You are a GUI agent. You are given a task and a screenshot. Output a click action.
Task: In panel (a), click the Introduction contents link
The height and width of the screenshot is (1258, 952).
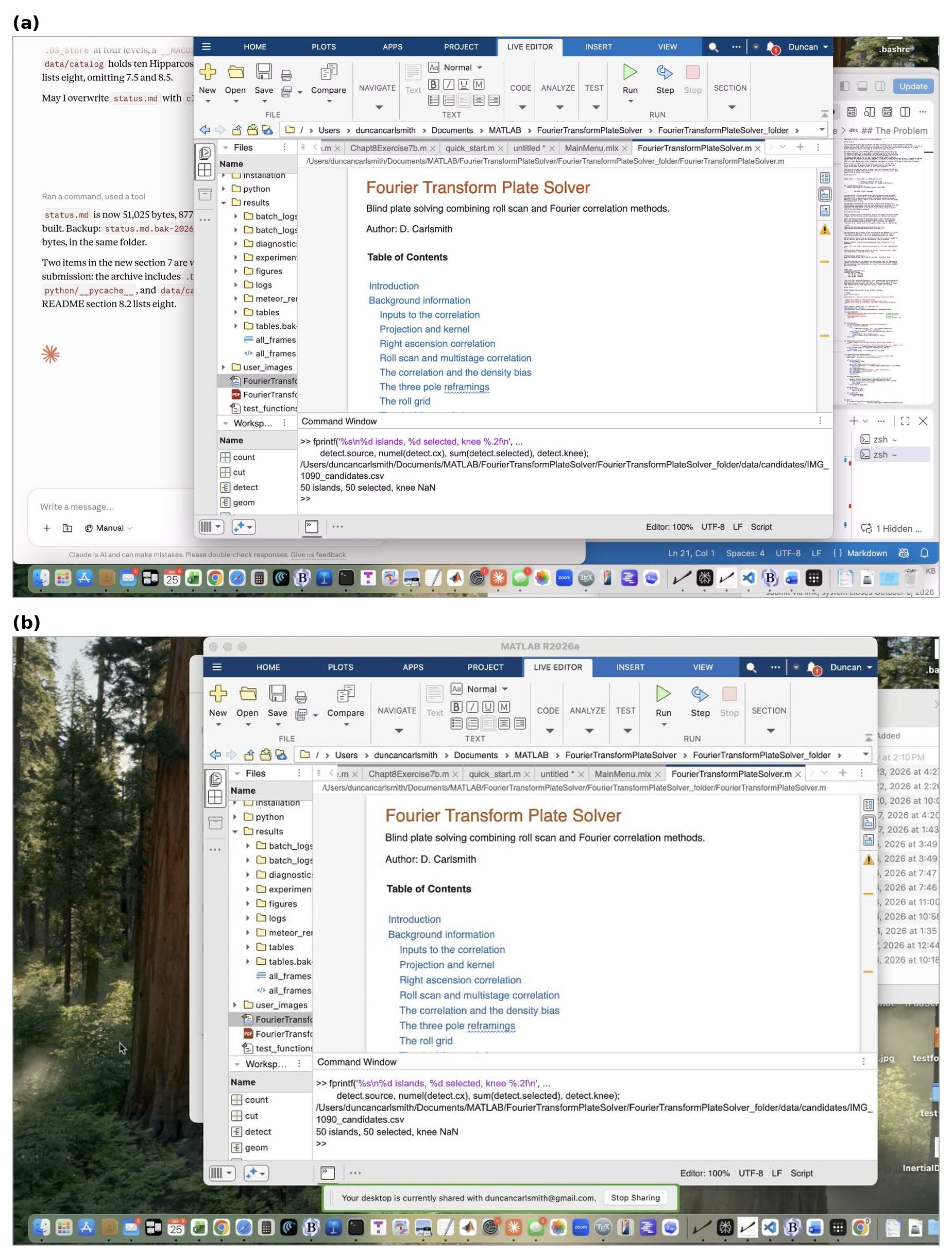coord(394,286)
